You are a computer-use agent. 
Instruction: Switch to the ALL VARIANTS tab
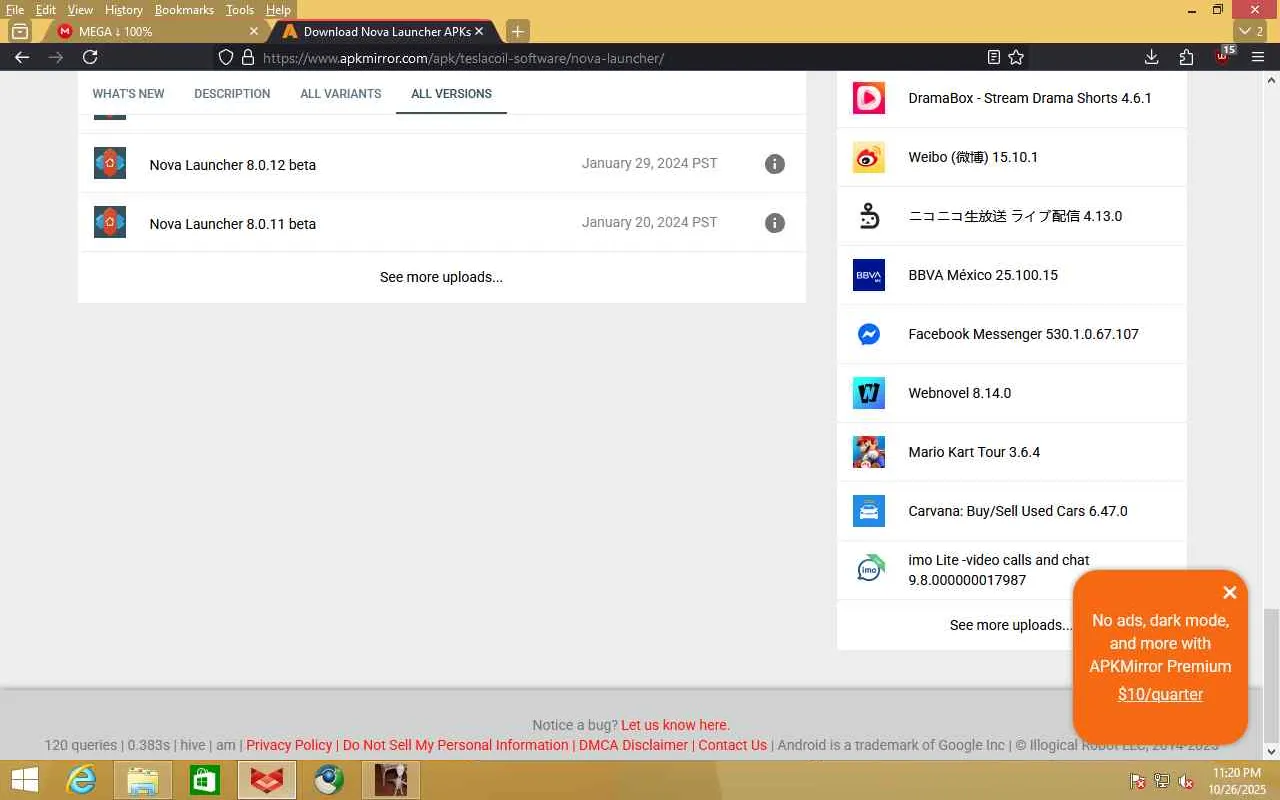(x=341, y=94)
